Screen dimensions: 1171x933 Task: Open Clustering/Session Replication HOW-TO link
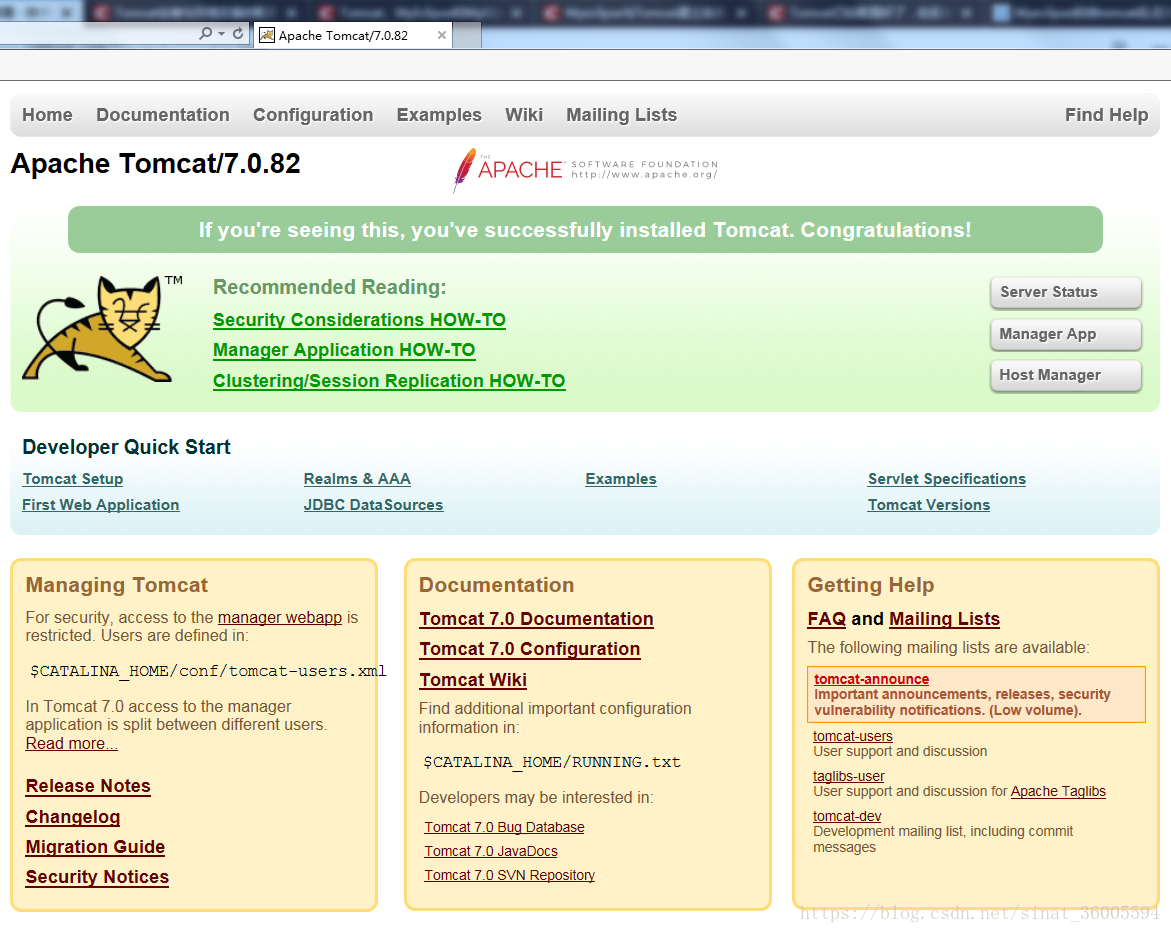389,381
